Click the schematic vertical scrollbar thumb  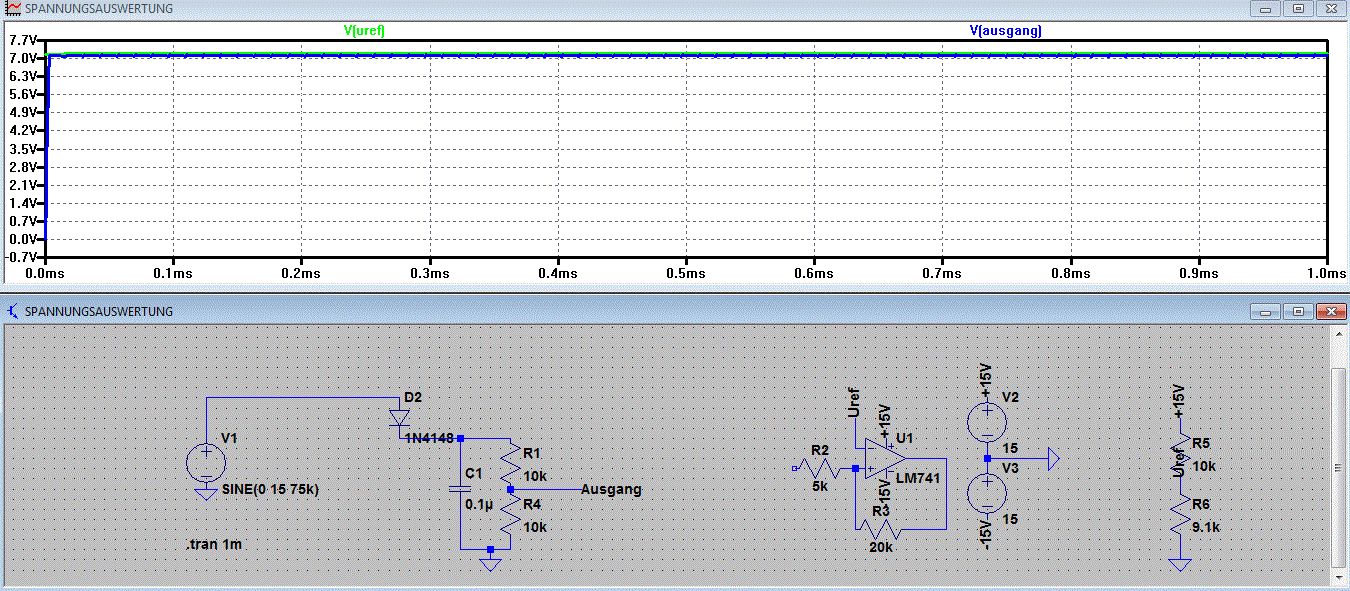1340,467
